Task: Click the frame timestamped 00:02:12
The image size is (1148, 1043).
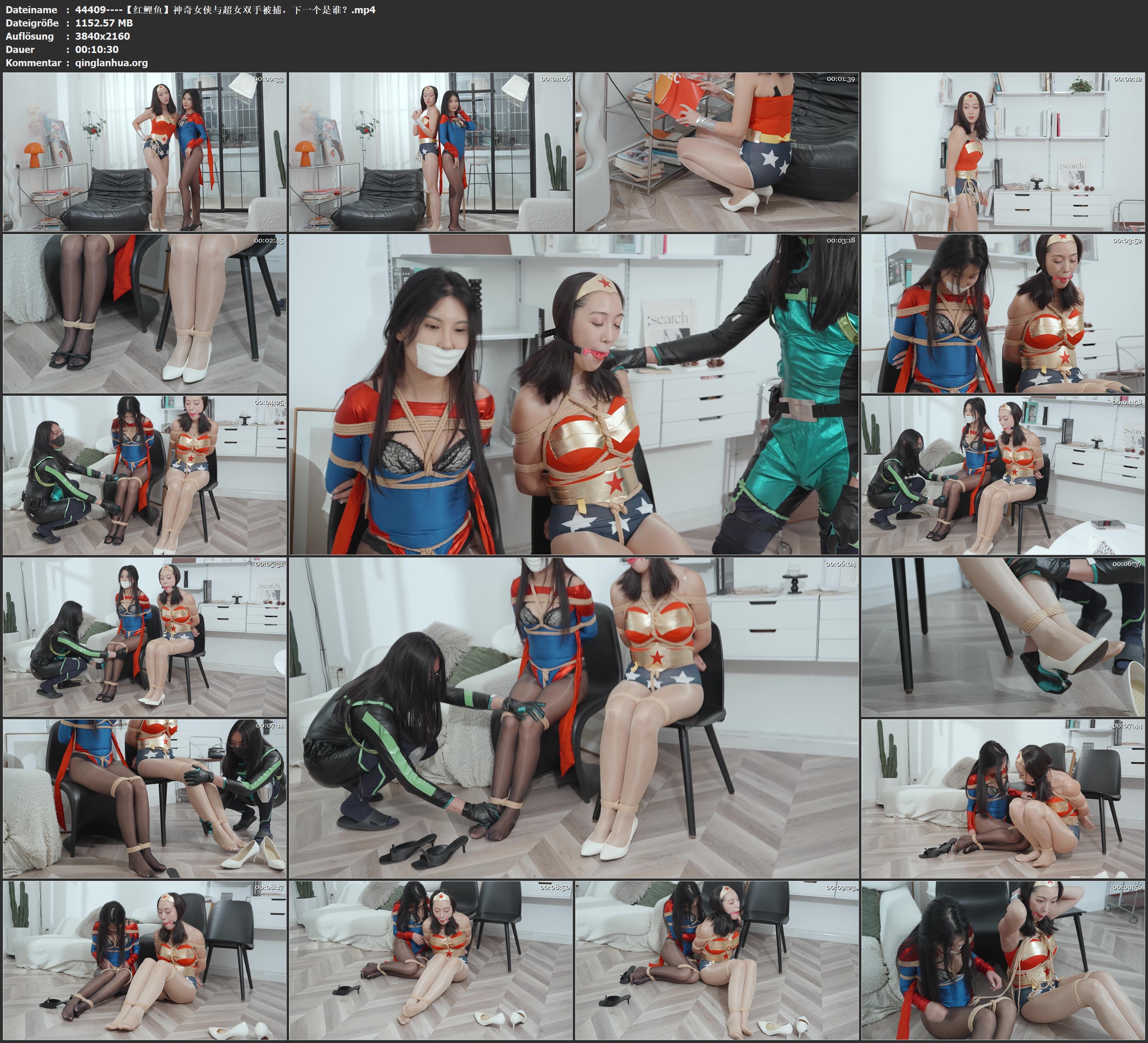Action: point(1003,152)
